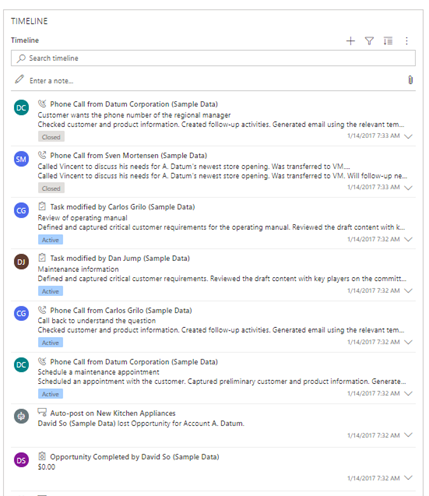Screen dimensions: 429x496
Task: Expand the Review of operating manual task
Action: coord(408,239)
